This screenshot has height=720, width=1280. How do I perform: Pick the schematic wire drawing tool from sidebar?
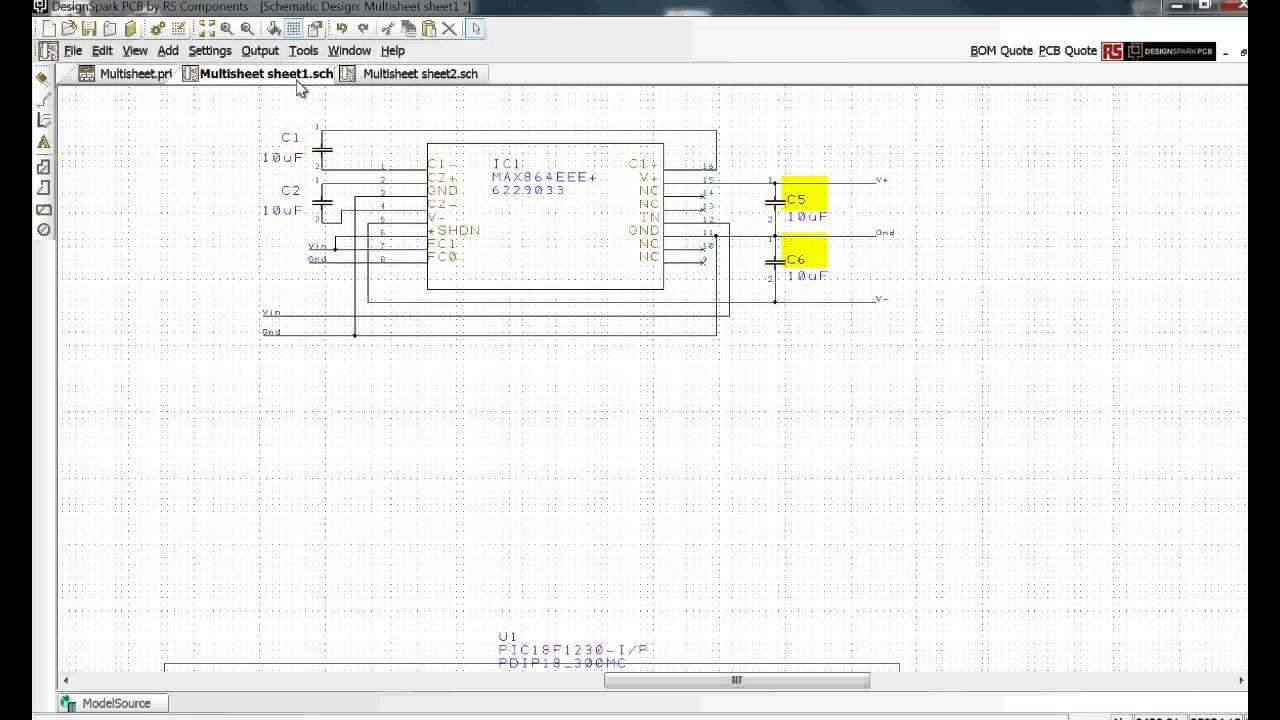pyautogui.click(x=42, y=100)
